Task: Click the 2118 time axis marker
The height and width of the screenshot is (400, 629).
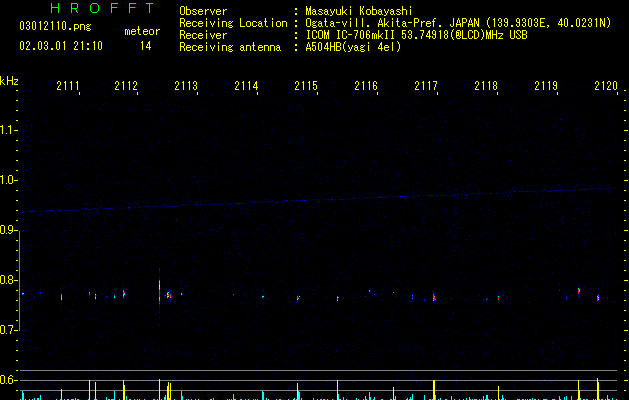Action: click(486, 86)
